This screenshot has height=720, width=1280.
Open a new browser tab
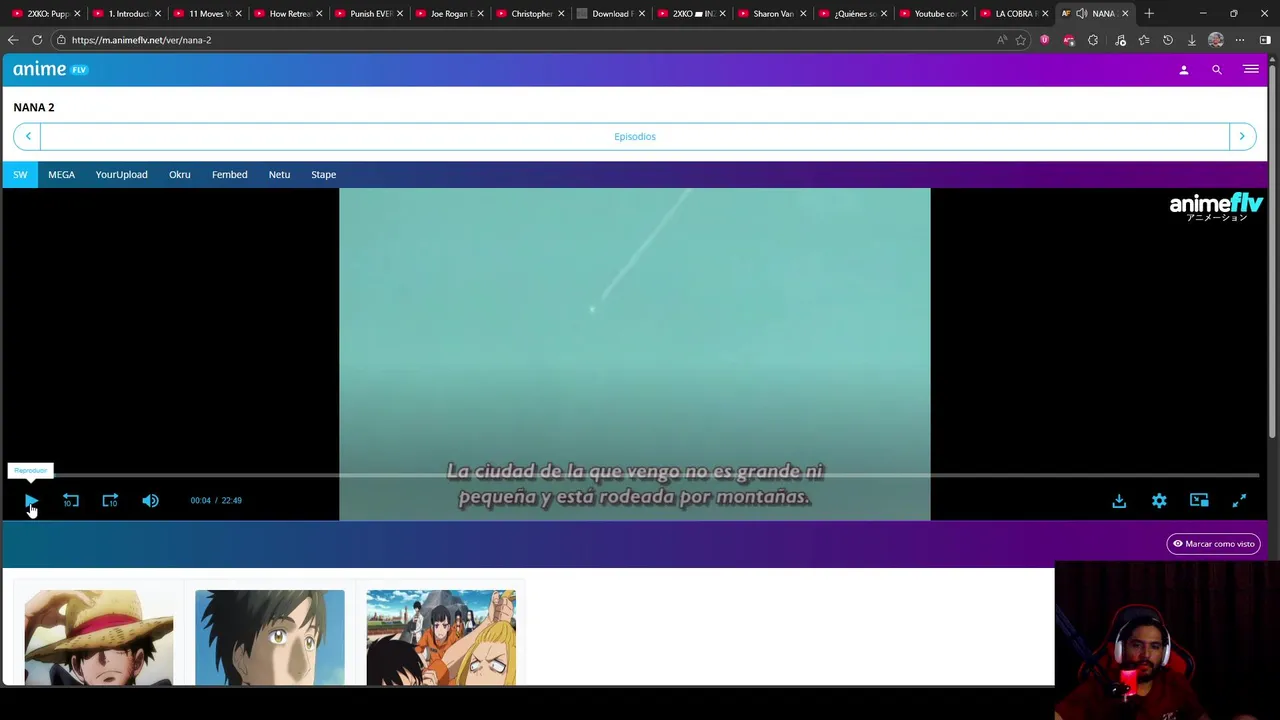point(1149,13)
